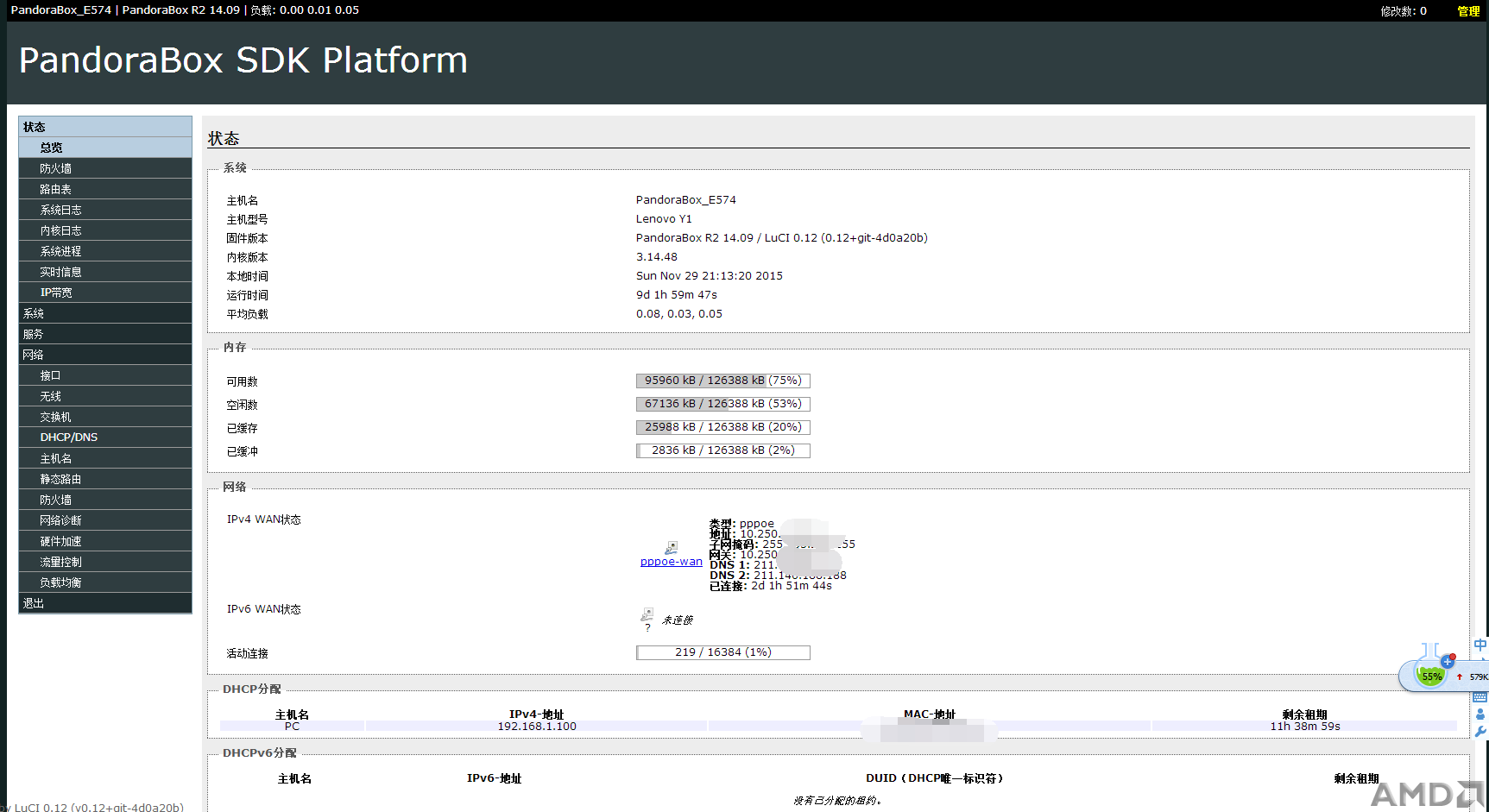Click the IPv6 WAN not-connected icon

(x=647, y=614)
